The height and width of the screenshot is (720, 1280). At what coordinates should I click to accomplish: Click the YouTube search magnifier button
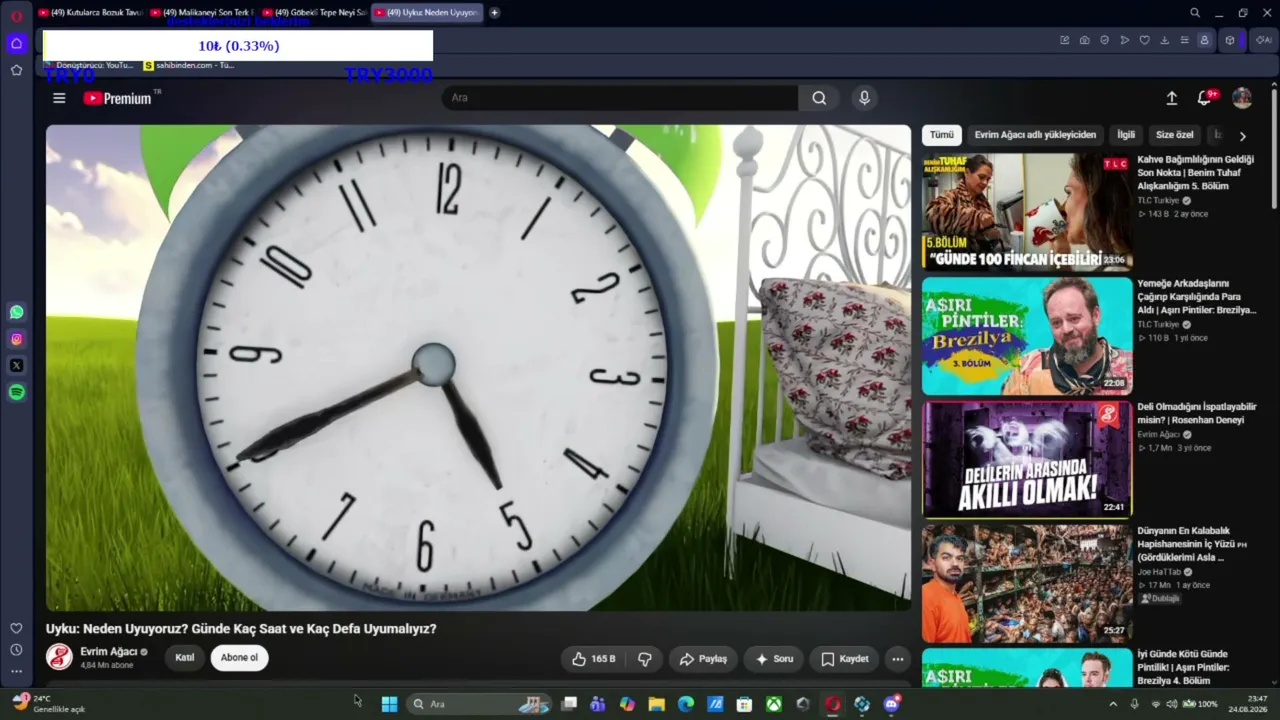(x=819, y=98)
